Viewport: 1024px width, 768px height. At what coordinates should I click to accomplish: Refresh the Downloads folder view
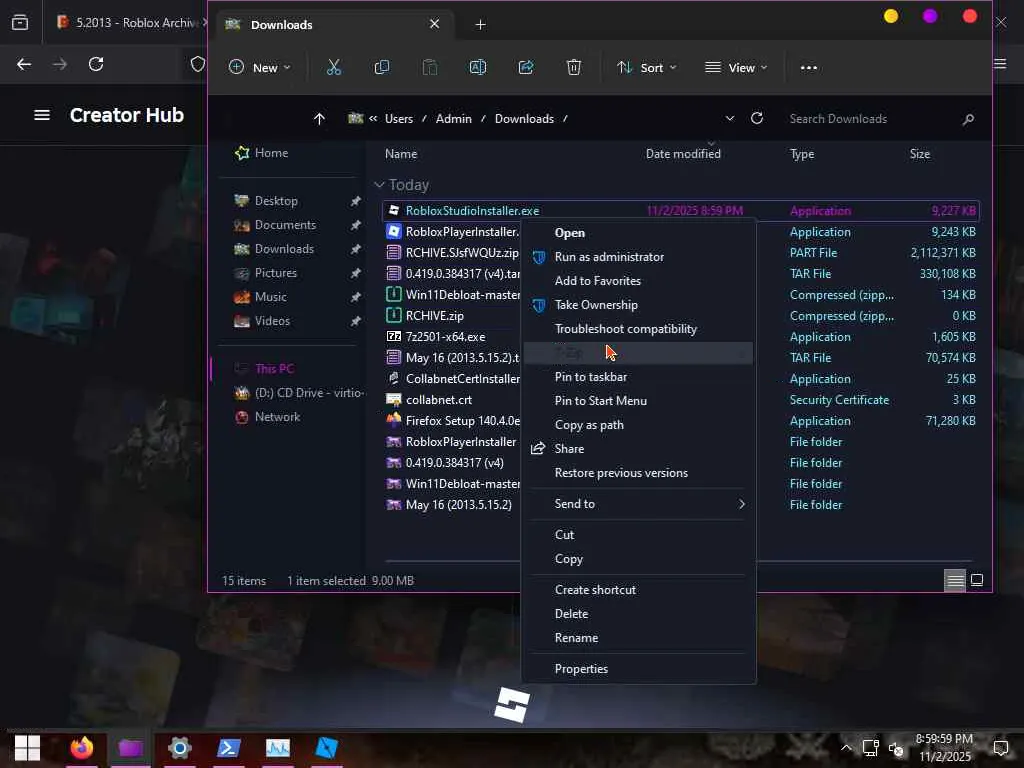click(x=757, y=118)
